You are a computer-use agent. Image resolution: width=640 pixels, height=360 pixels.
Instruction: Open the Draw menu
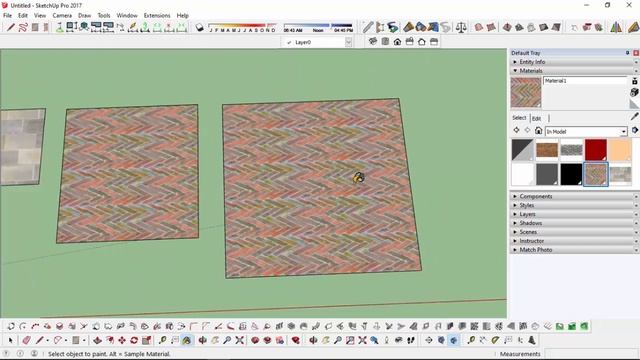84,16
